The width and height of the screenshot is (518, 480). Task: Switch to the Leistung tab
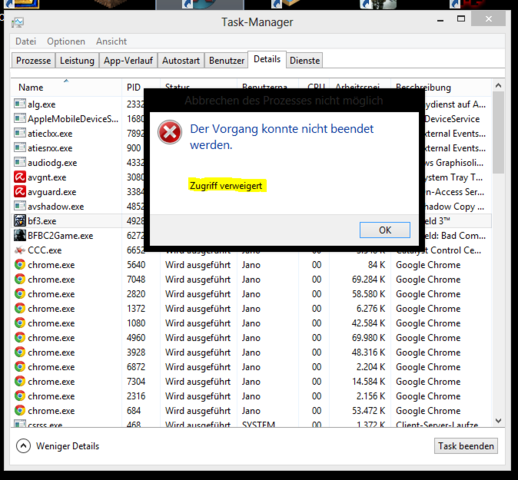[x=77, y=61]
